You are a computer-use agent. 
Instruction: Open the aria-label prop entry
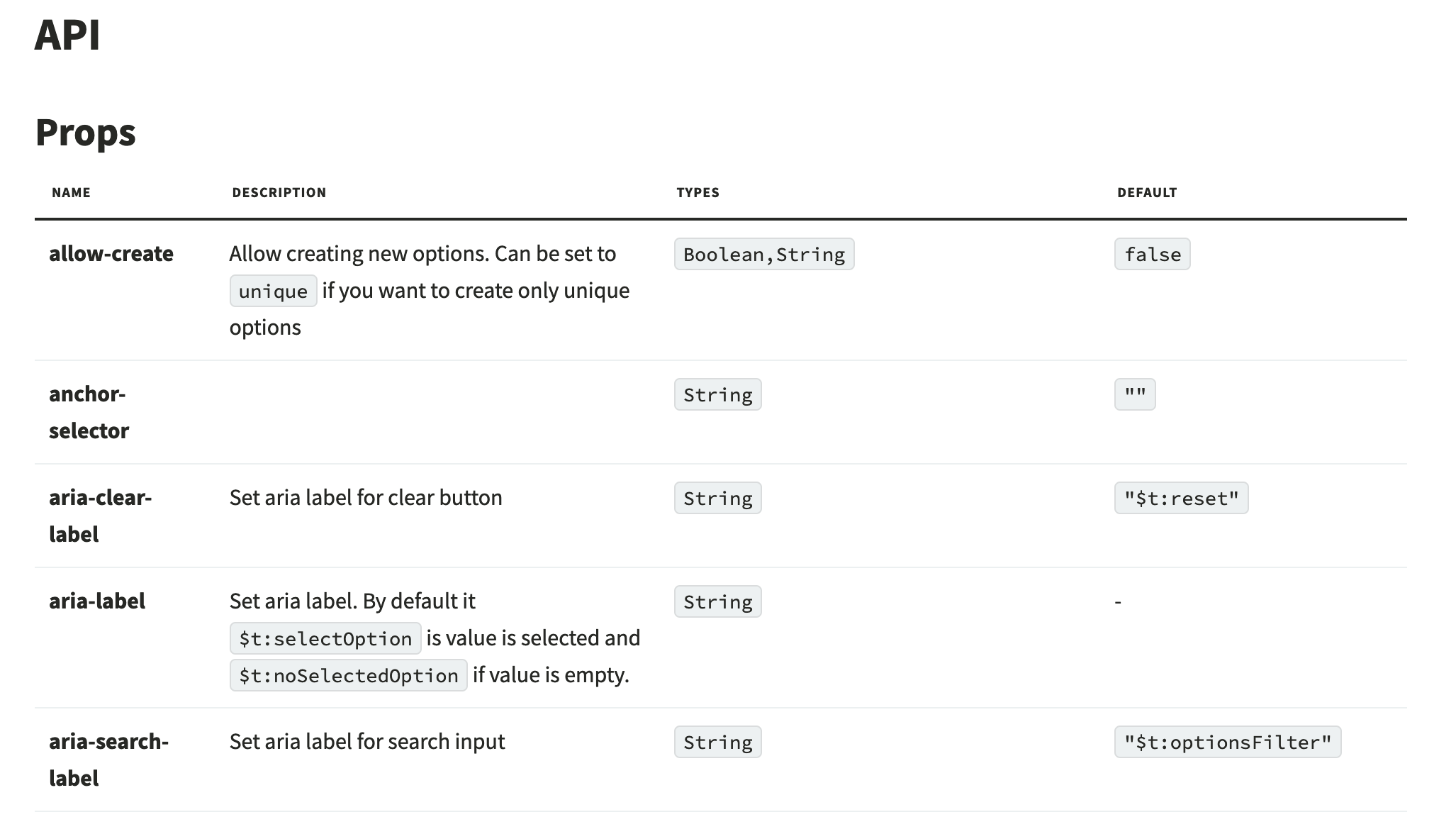pos(97,601)
